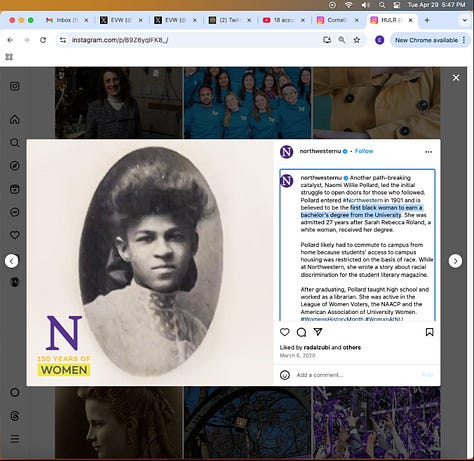Like the post with heart icon
474x461 pixels.
tap(285, 332)
